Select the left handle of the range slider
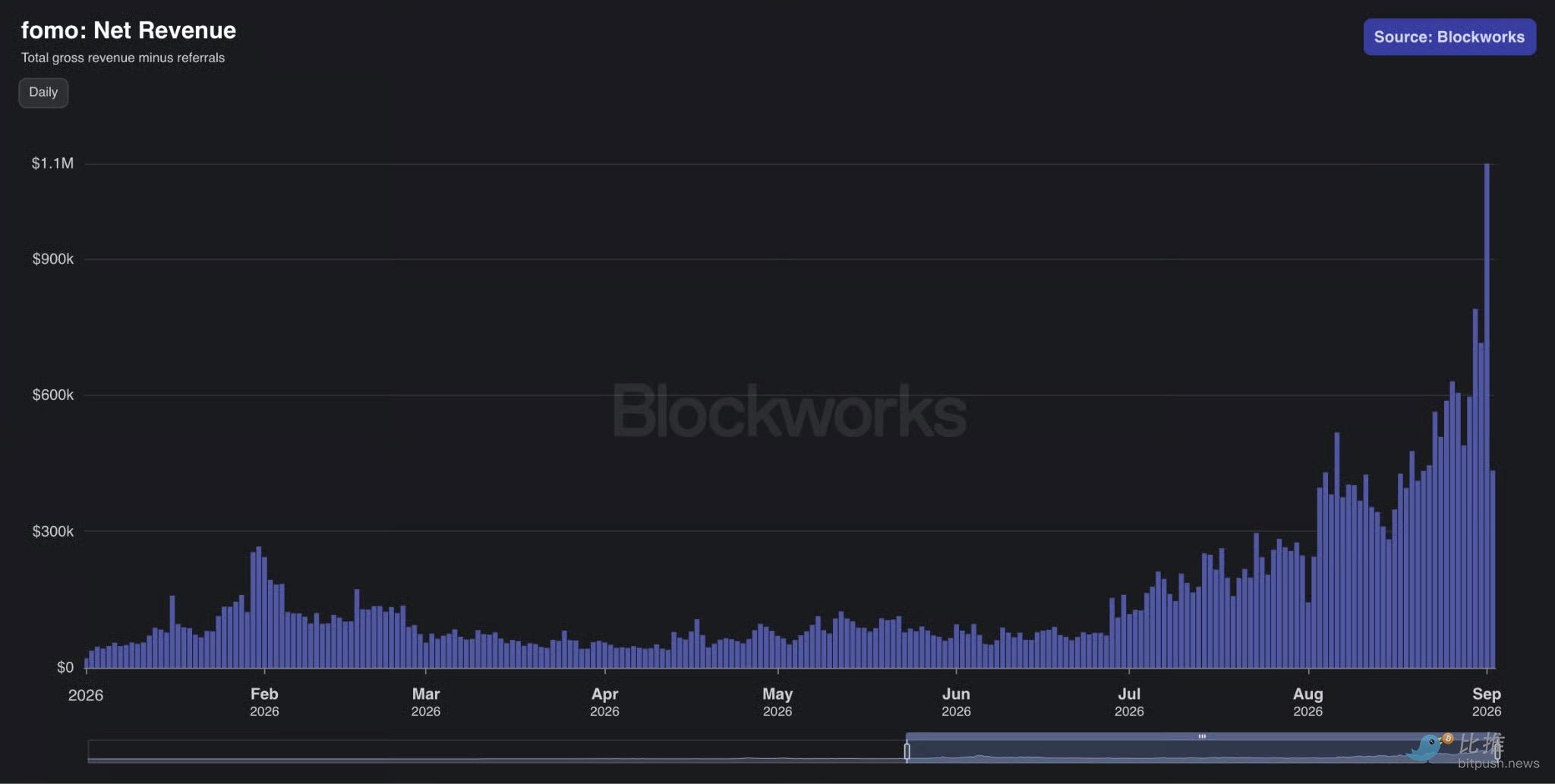The image size is (1555, 784). coord(907,751)
